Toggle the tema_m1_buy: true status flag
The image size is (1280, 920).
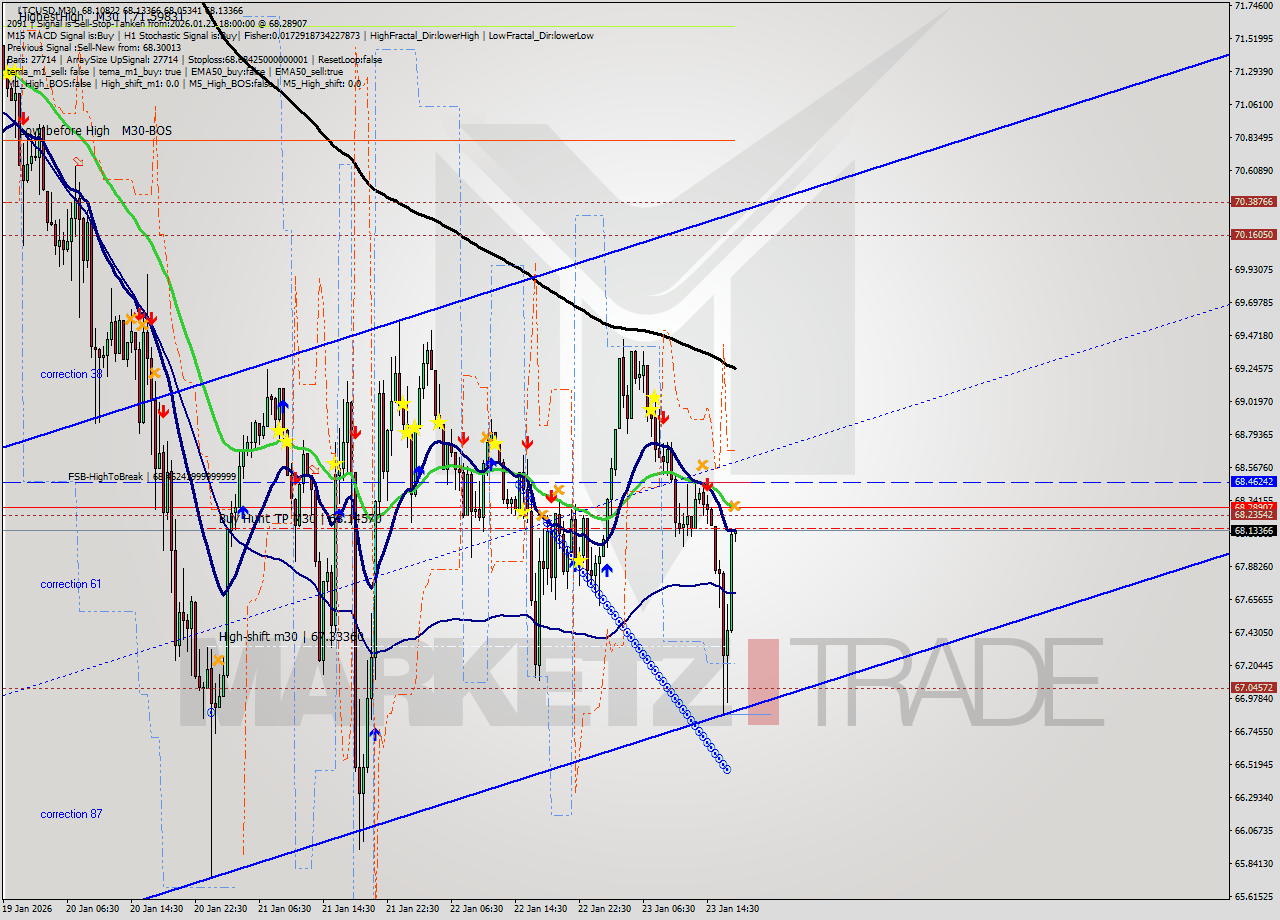point(139,71)
